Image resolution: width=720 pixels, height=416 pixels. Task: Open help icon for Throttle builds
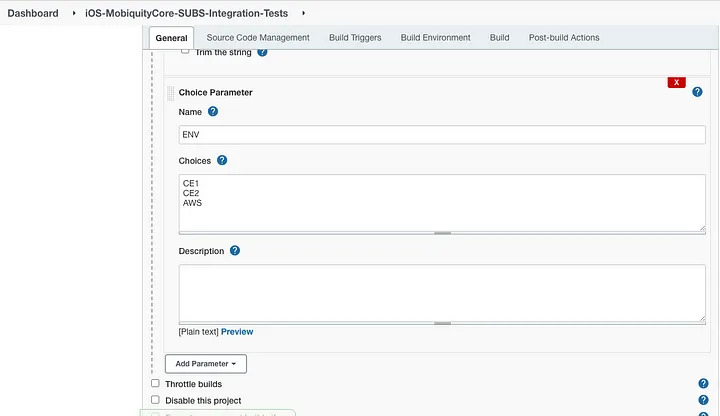tap(703, 383)
